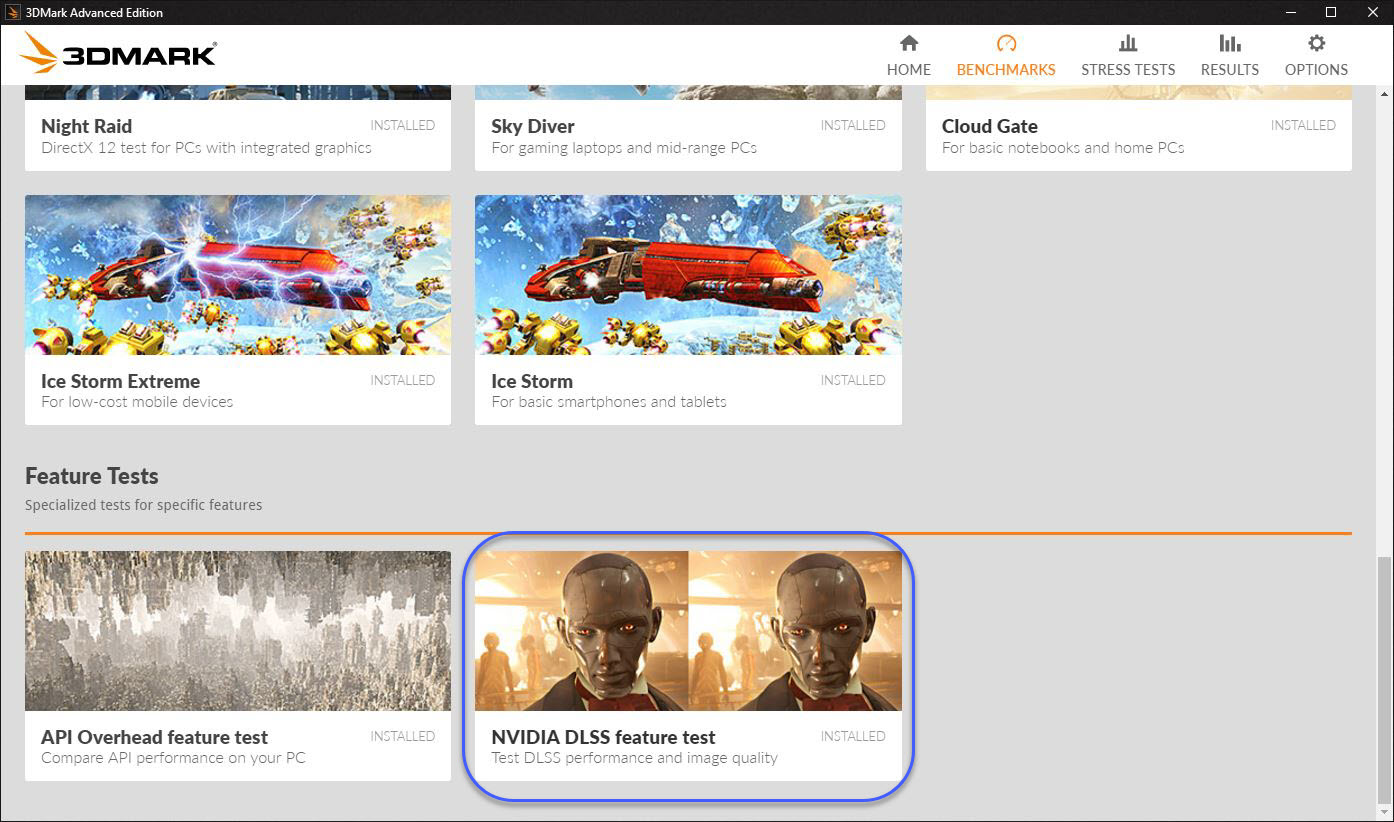Image resolution: width=1394 pixels, height=822 pixels.
Task: Click "Test DLSS performance and image quality" description
Action: click(x=634, y=758)
